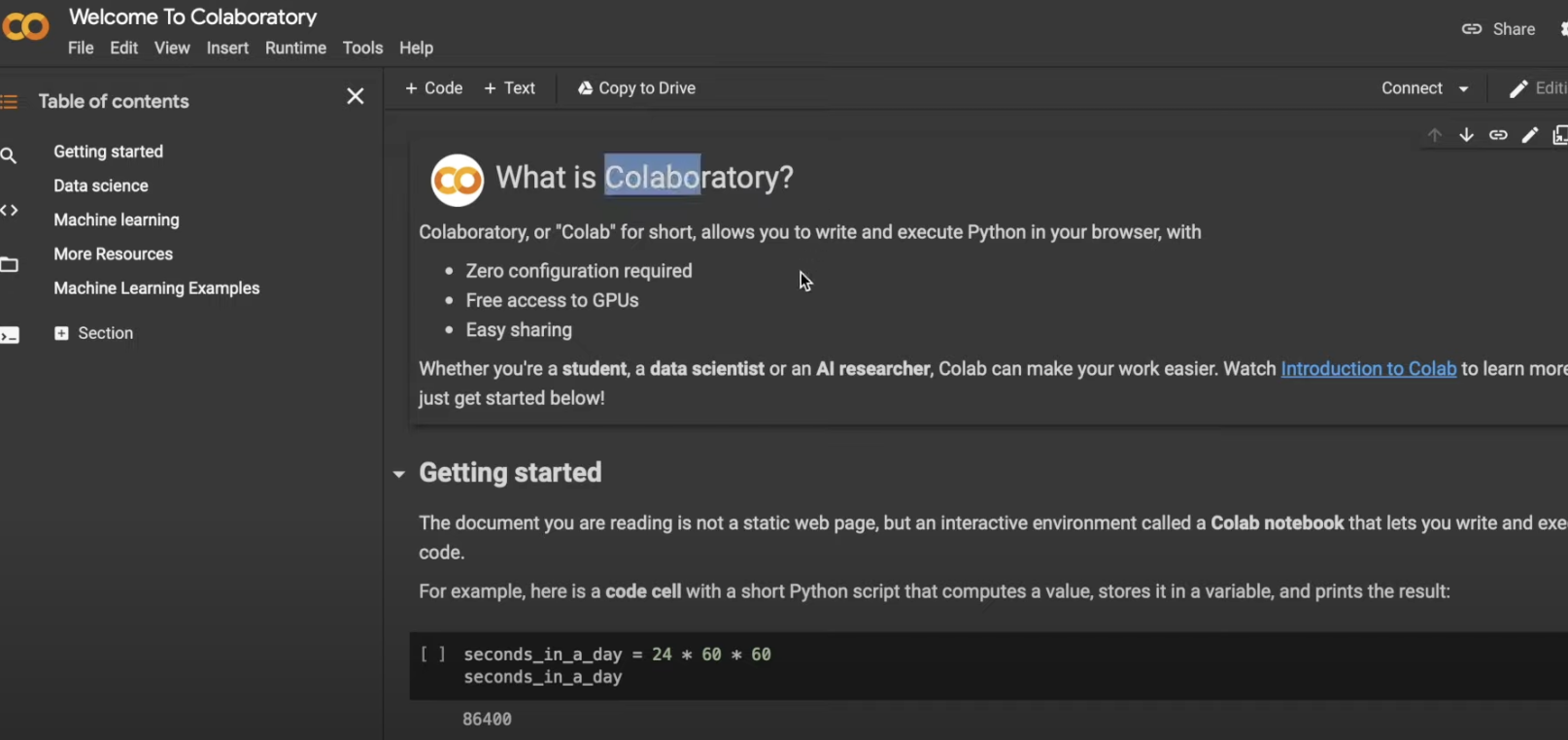
Task: Move cell up arrow icon
Action: [1434, 135]
